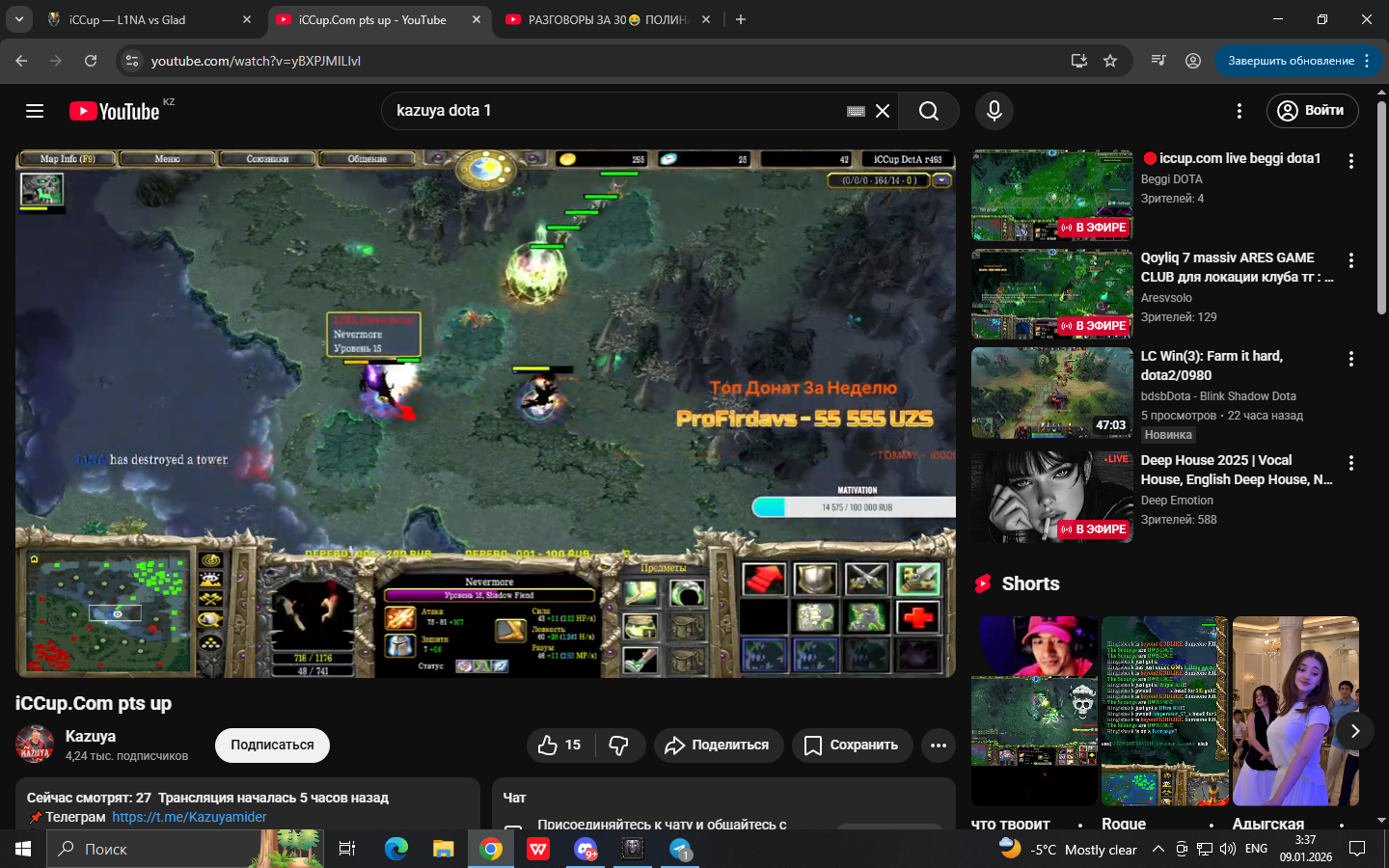The height and width of the screenshot is (868, 1389).
Task: Open media controls in Chrome toolbar
Action: tap(1158, 61)
